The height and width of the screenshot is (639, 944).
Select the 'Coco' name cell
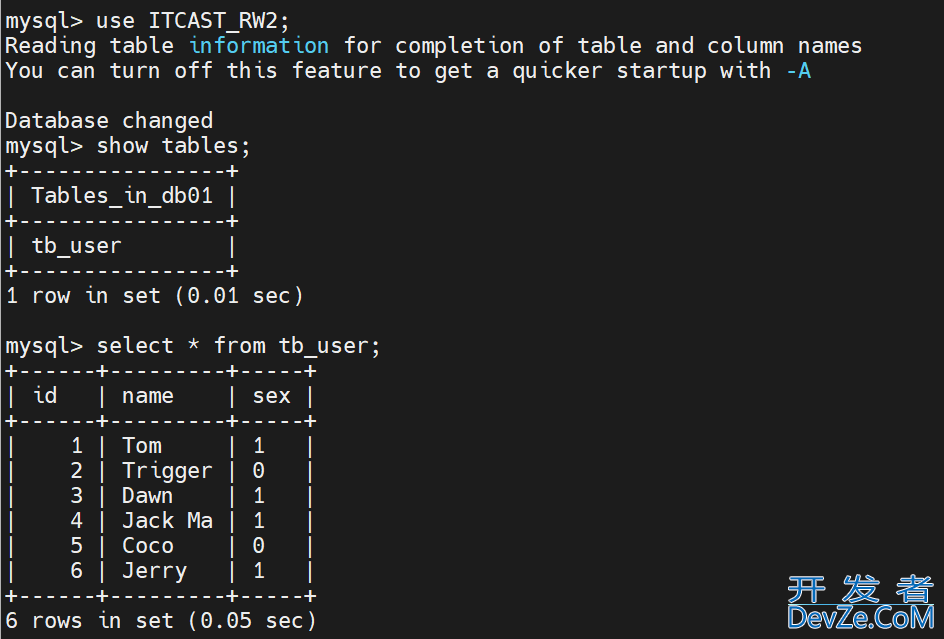click(148, 546)
